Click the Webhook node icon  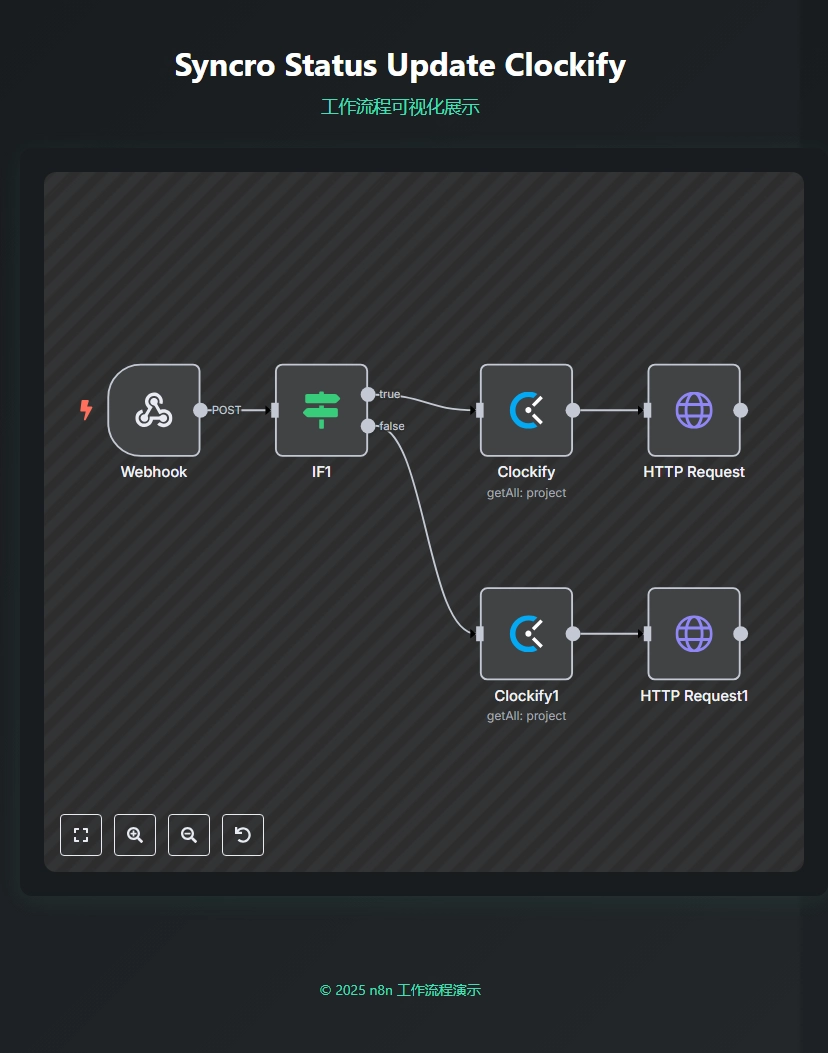tap(154, 410)
